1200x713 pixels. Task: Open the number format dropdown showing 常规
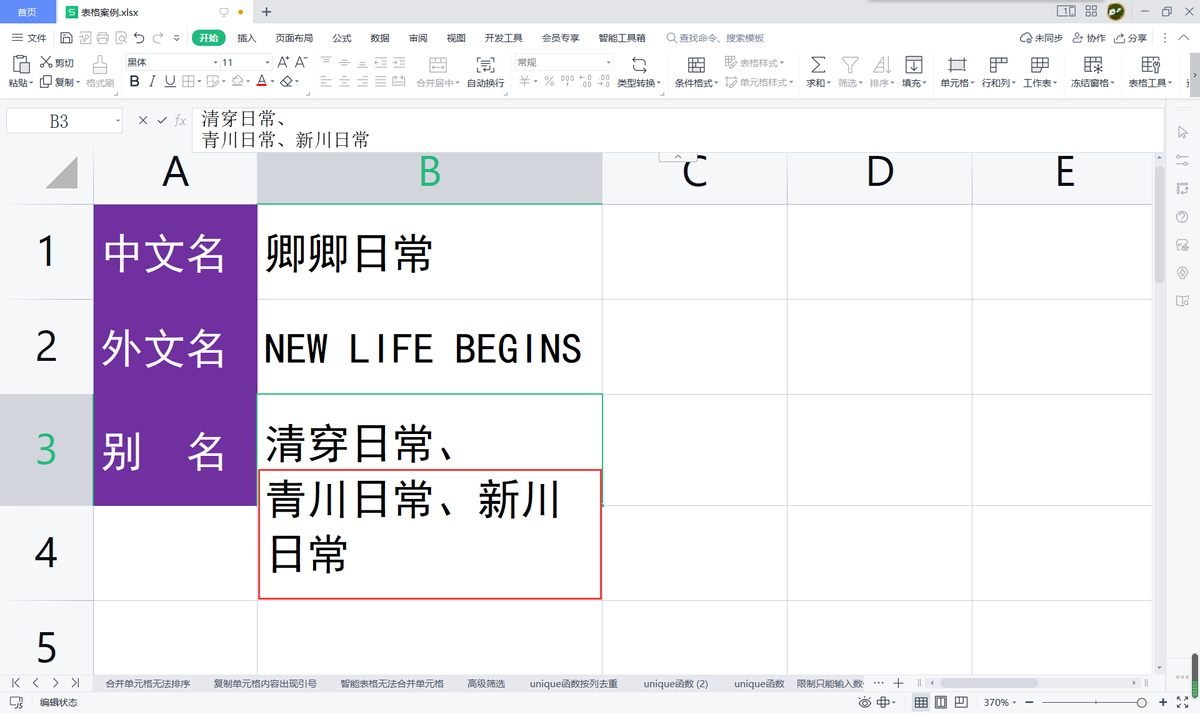[x=608, y=62]
